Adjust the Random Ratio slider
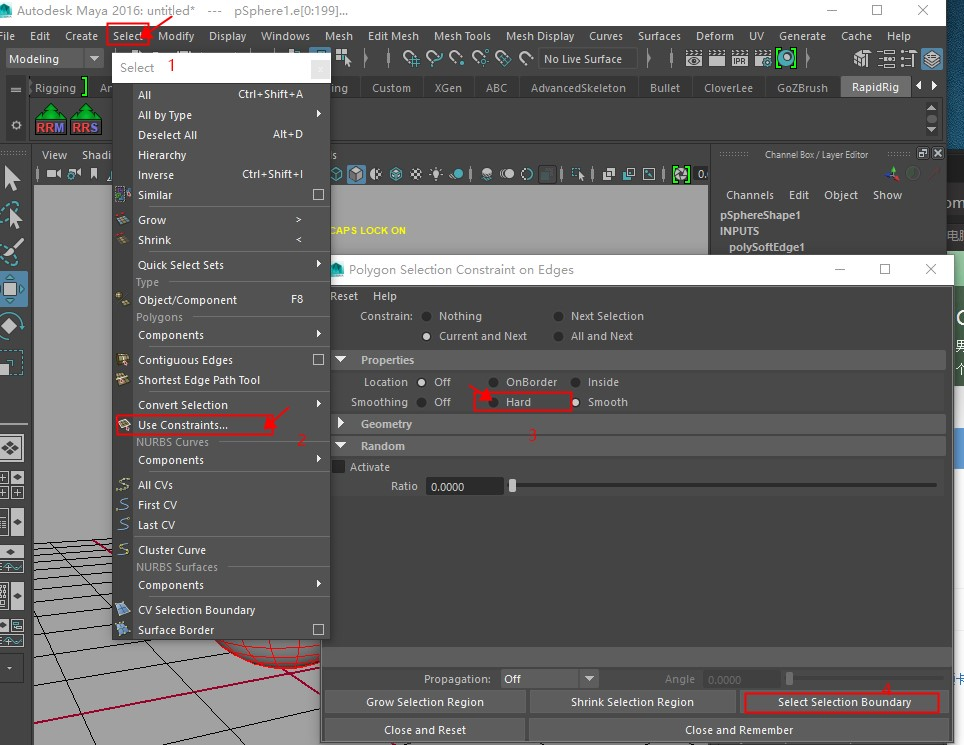This screenshot has width=964, height=745. tap(512, 486)
